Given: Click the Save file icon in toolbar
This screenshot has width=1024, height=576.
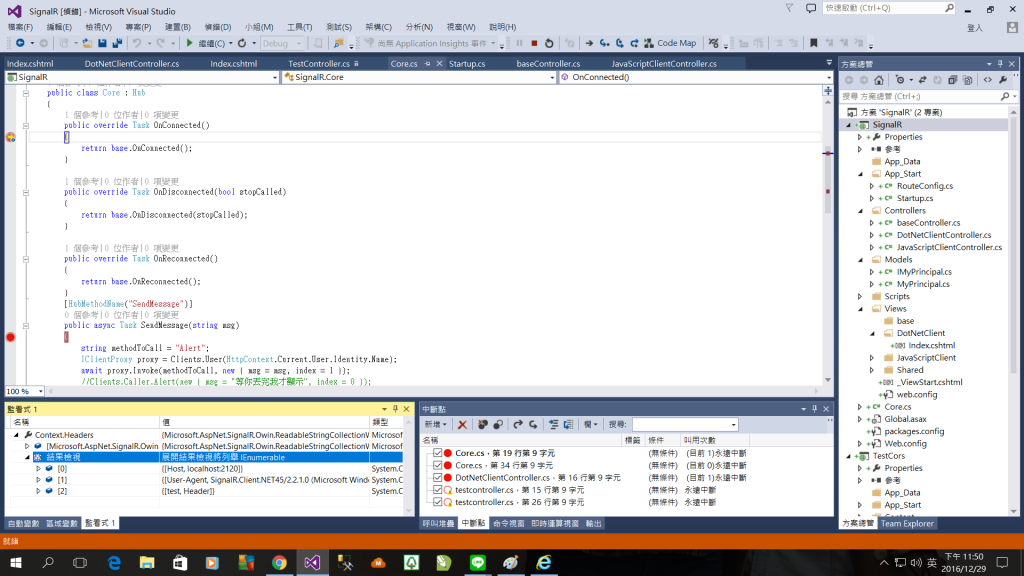Looking at the screenshot, I should 102,43.
